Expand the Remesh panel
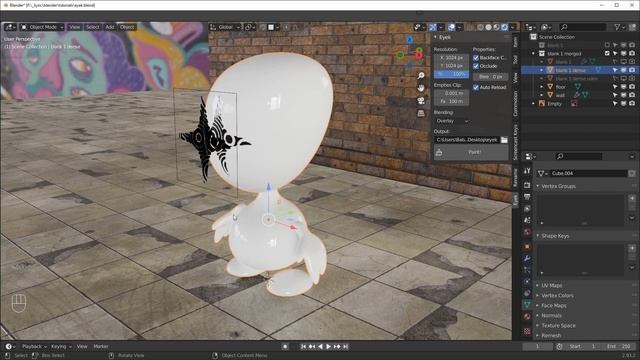 [538, 336]
